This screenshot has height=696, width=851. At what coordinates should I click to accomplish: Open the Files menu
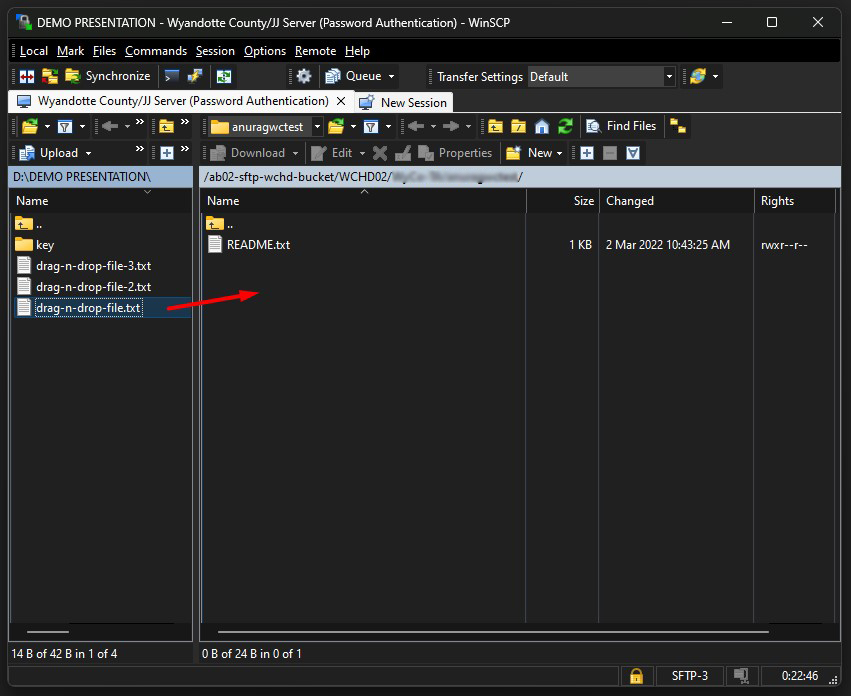pyautogui.click(x=104, y=51)
